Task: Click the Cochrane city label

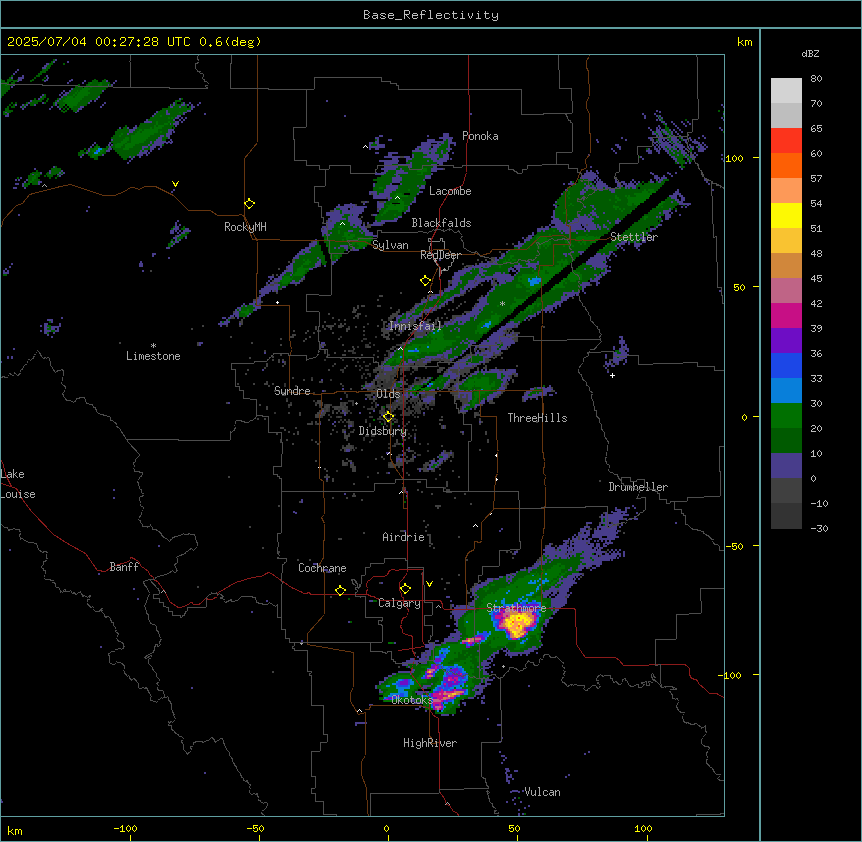Action: pyautogui.click(x=322, y=568)
